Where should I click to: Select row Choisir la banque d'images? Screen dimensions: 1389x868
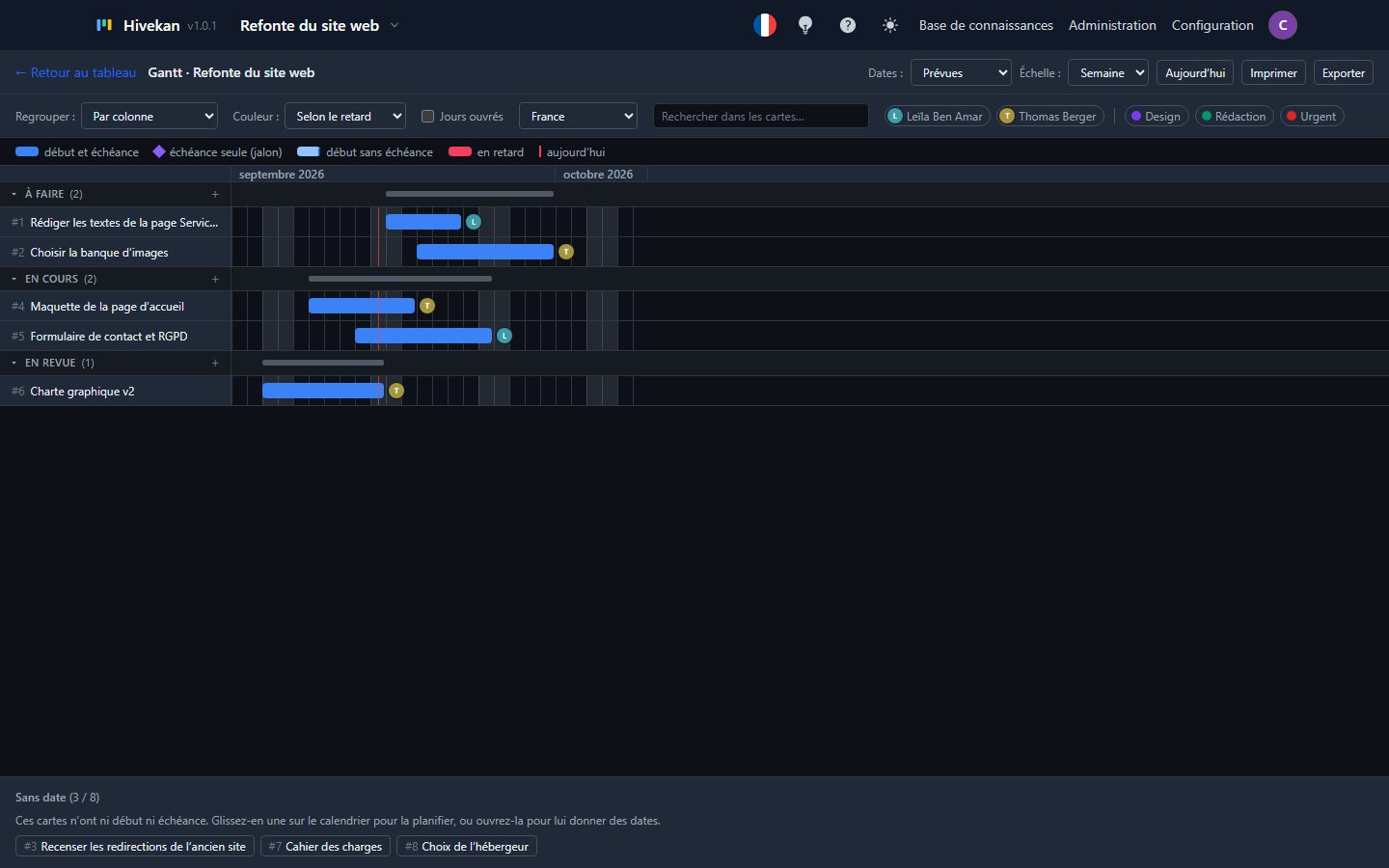pyautogui.click(x=116, y=252)
